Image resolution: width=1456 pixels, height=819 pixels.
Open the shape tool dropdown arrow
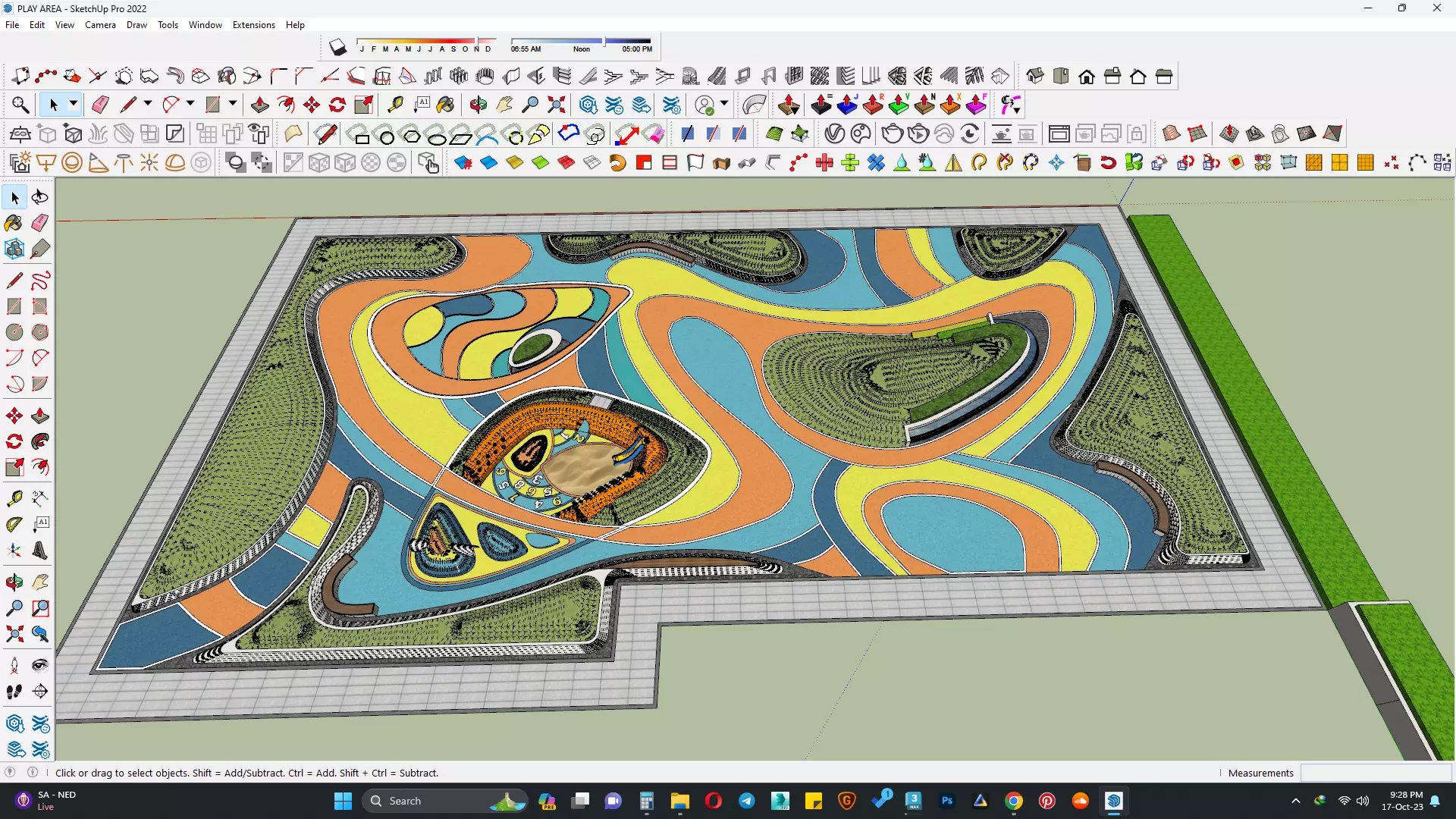point(233,104)
